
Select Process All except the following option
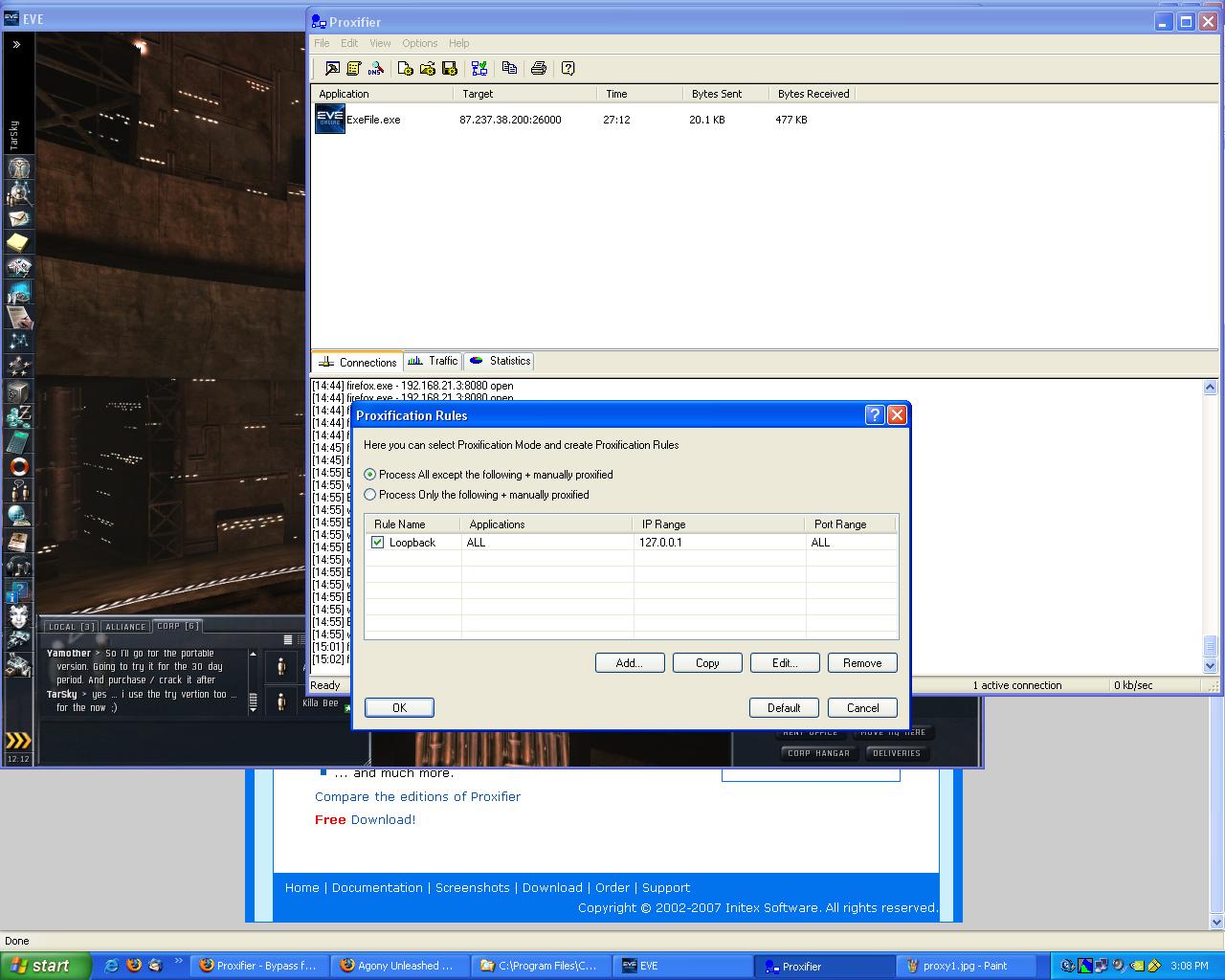tap(488, 475)
